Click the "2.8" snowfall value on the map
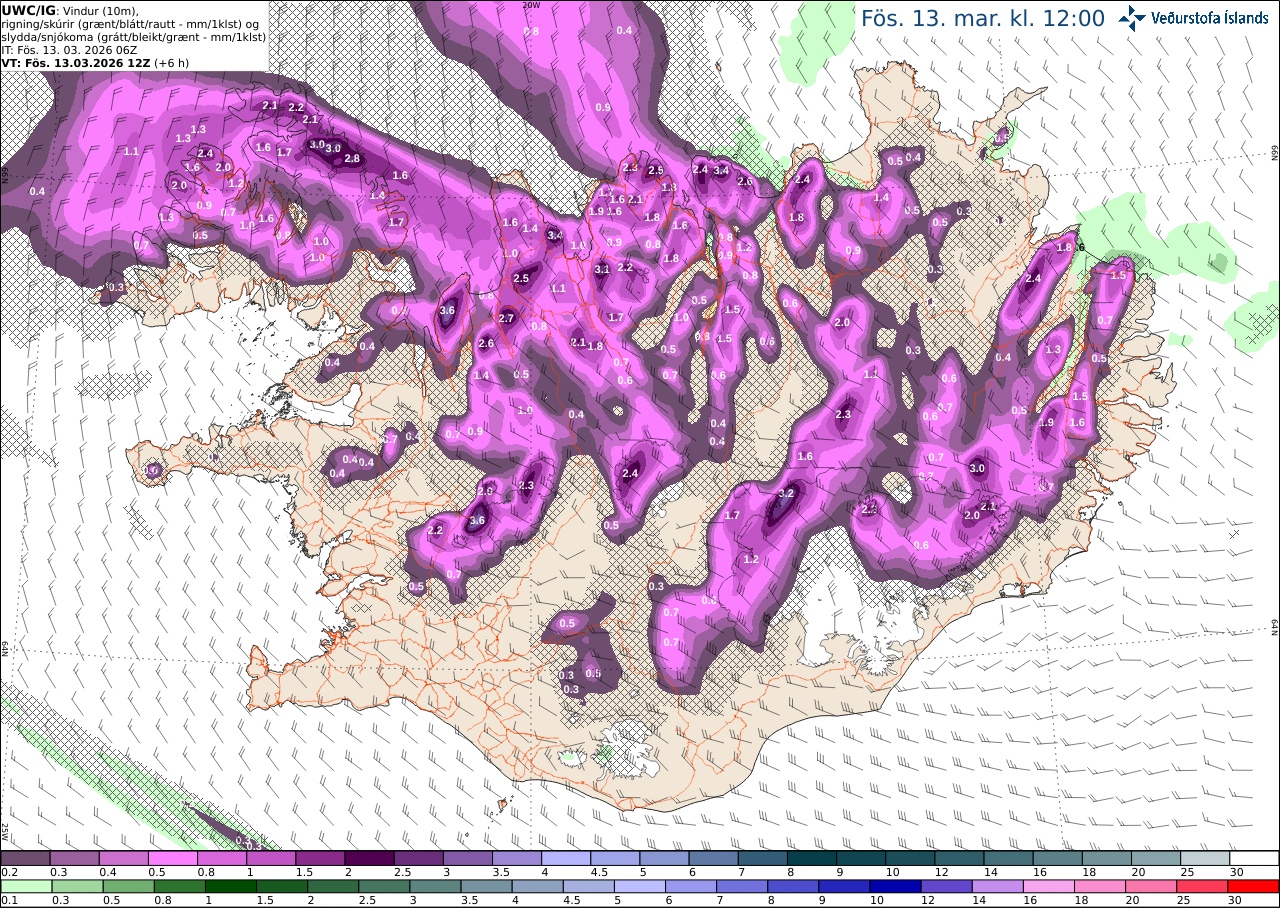Image resolution: width=1280 pixels, height=908 pixels. coord(352,158)
